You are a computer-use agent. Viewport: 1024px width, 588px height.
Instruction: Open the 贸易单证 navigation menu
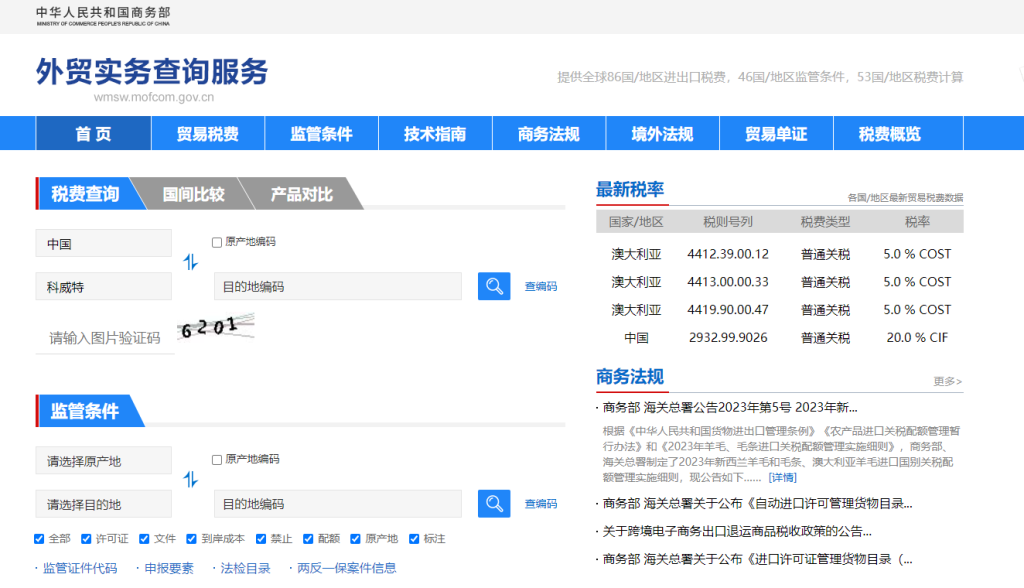pos(776,133)
